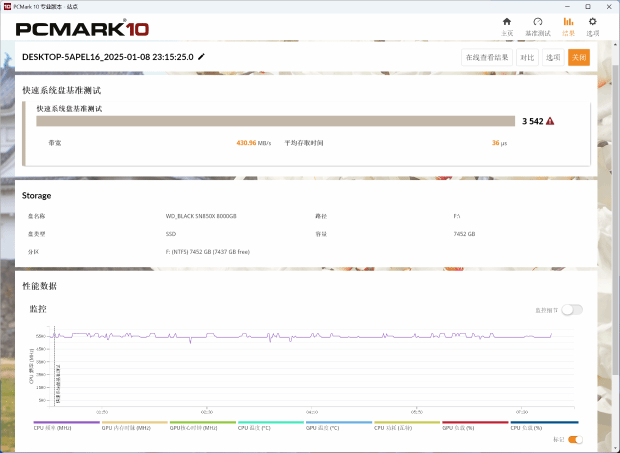Click the vertical scrollbar thumb
The width and height of the screenshot is (620, 453).
pyautogui.click(x=615, y=221)
